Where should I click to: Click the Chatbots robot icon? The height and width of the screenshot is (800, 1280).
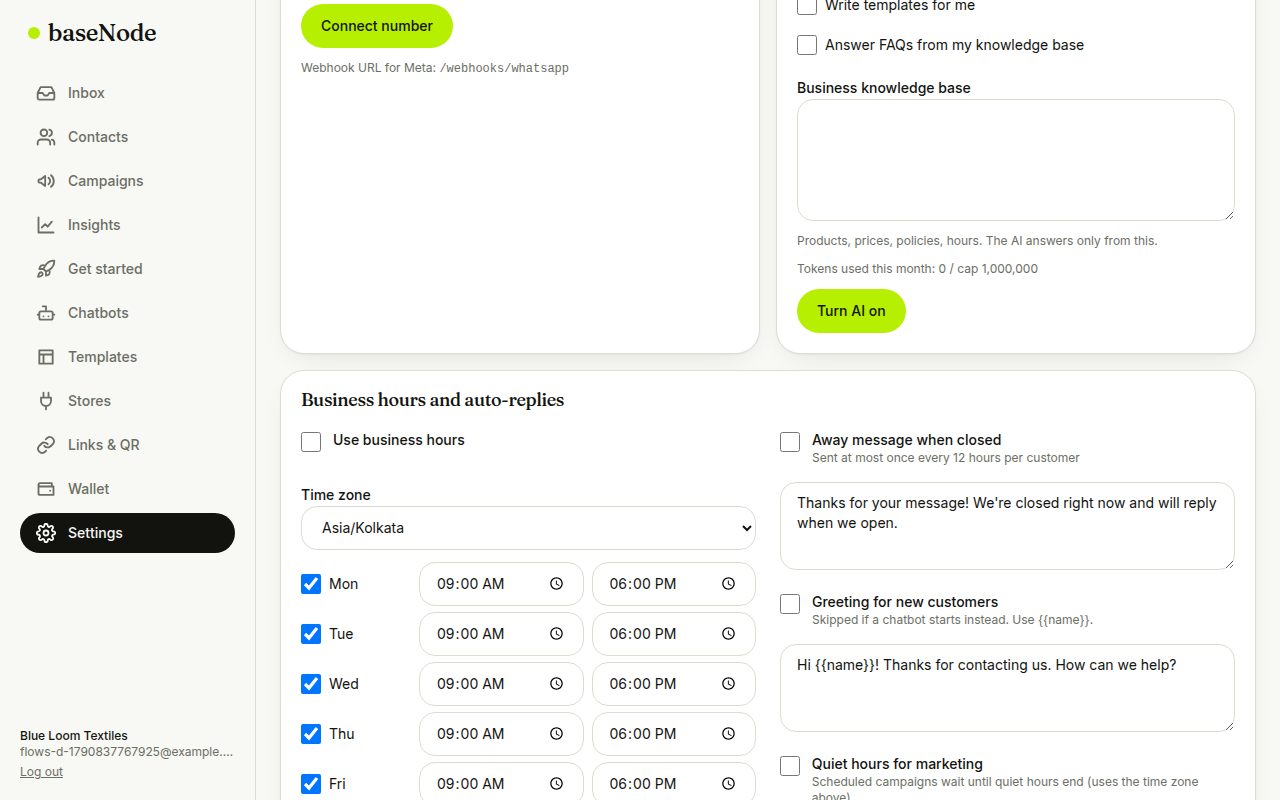46,313
